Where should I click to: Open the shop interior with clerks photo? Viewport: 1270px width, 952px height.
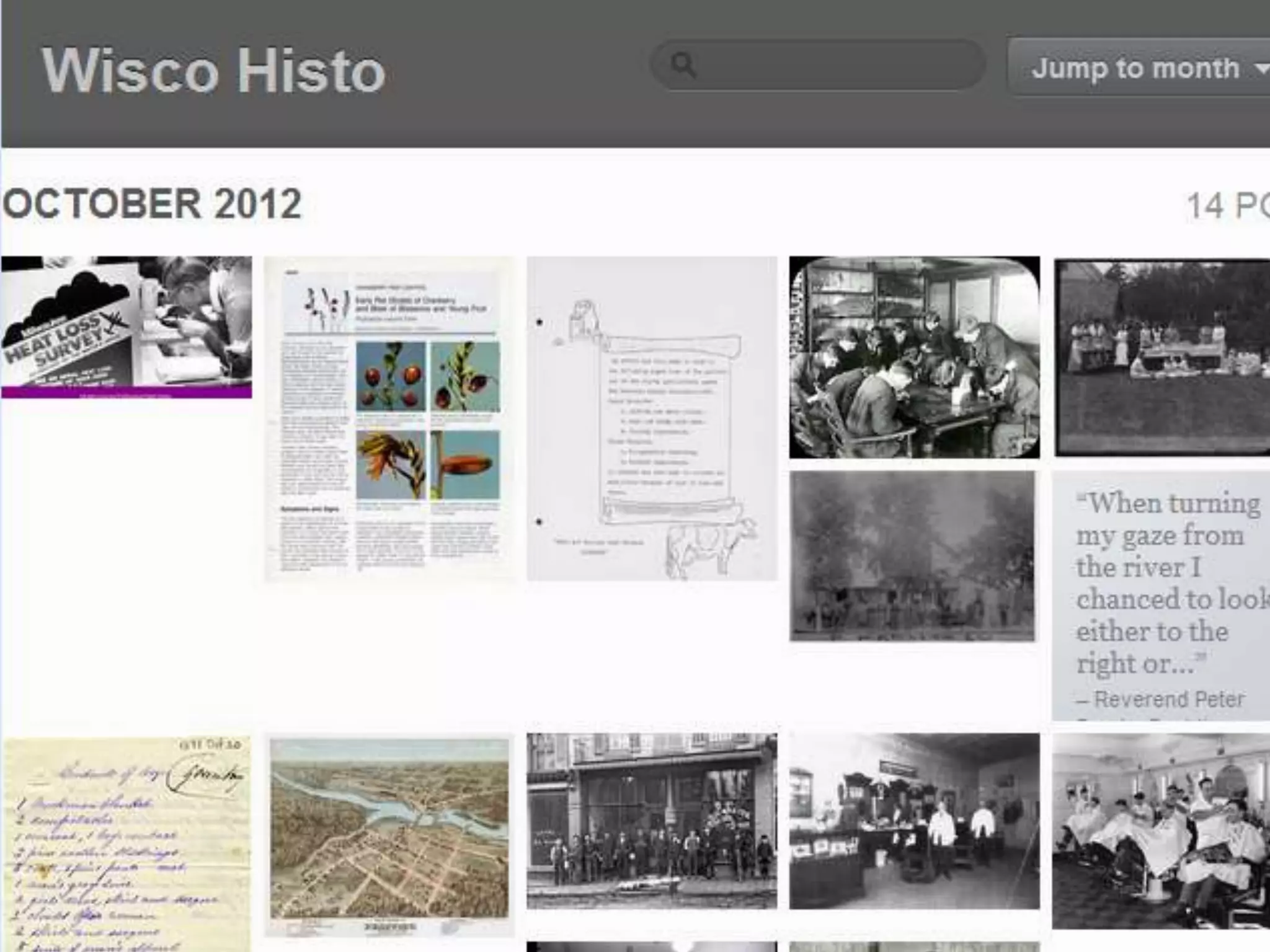tap(914, 821)
